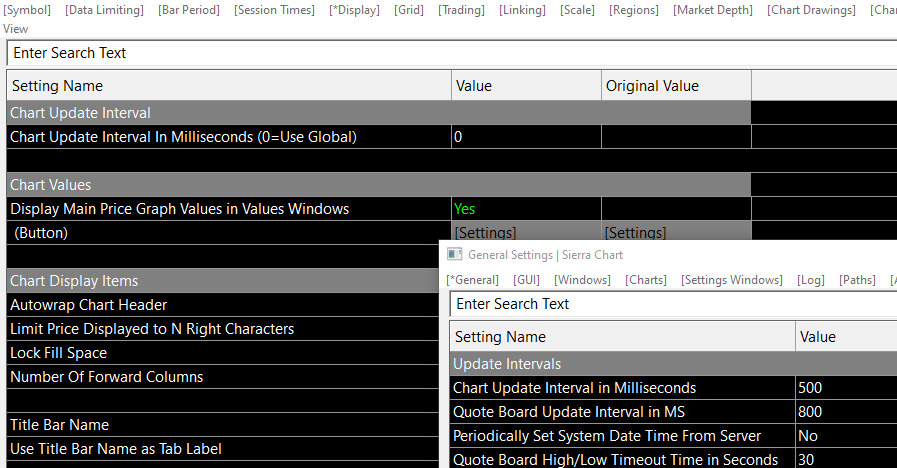Select 'Periodically Set System Date Time From Server'
897x468 pixels.
[622, 436]
